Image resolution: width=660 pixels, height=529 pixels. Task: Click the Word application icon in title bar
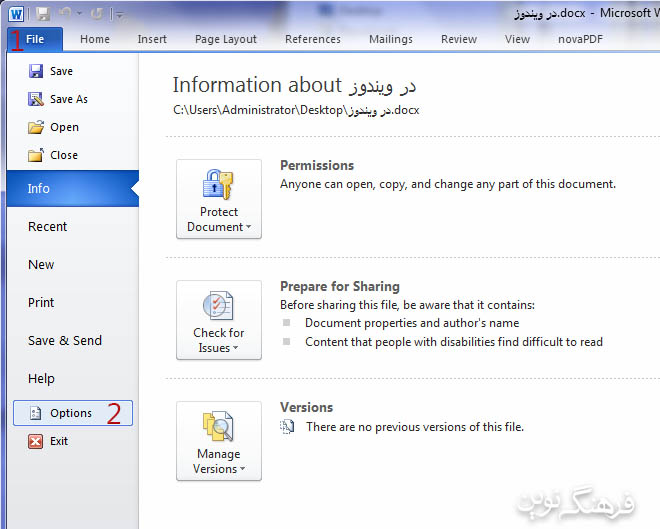tap(16, 14)
